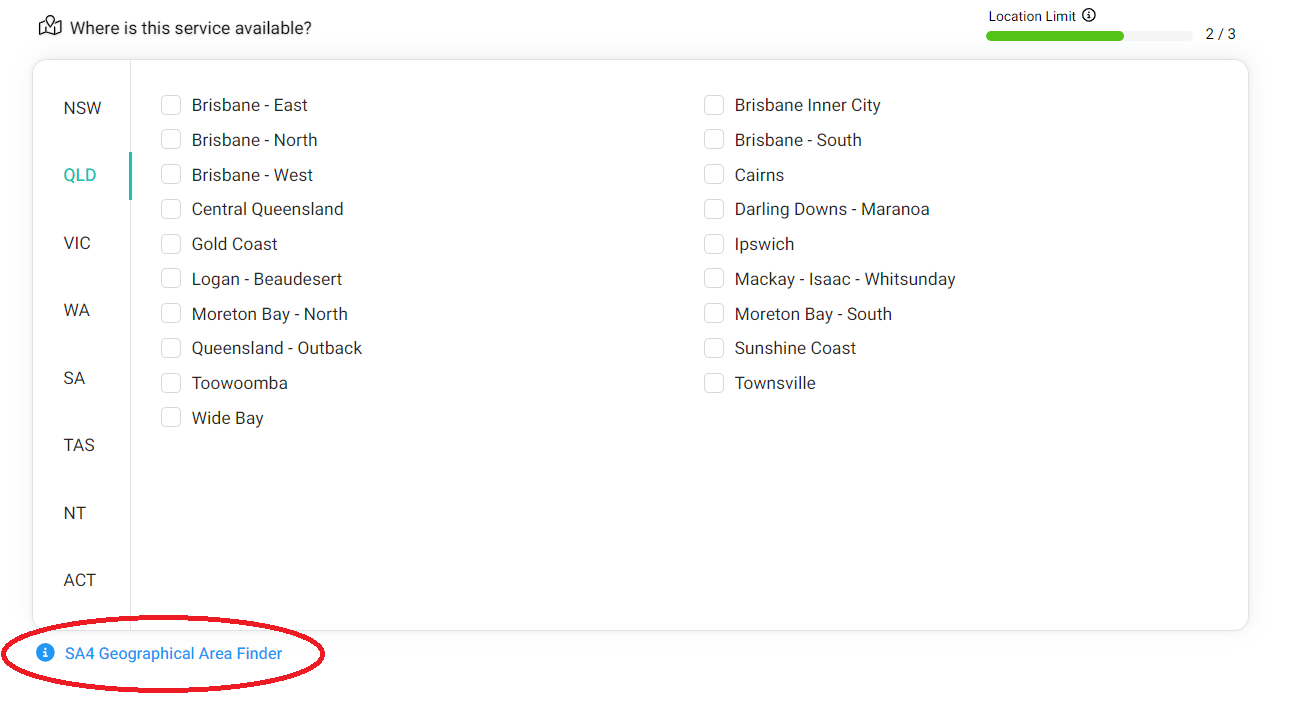Open the ACT state tab
The width and height of the screenshot is (1294, 728).
80,580
